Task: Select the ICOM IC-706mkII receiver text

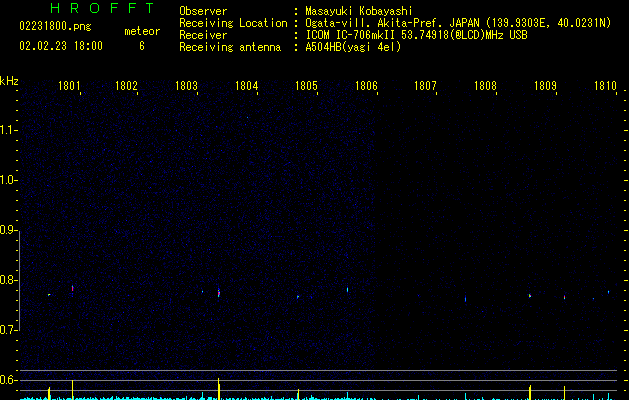Action: pos(416,35)
